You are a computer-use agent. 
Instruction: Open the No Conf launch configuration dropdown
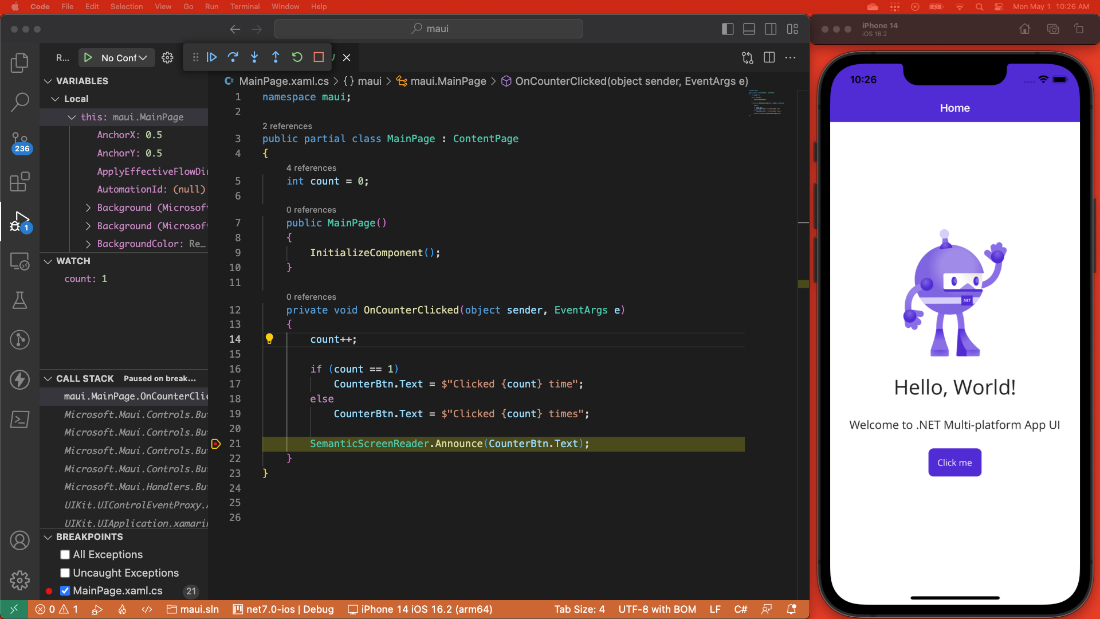click(x=123, y=58)
